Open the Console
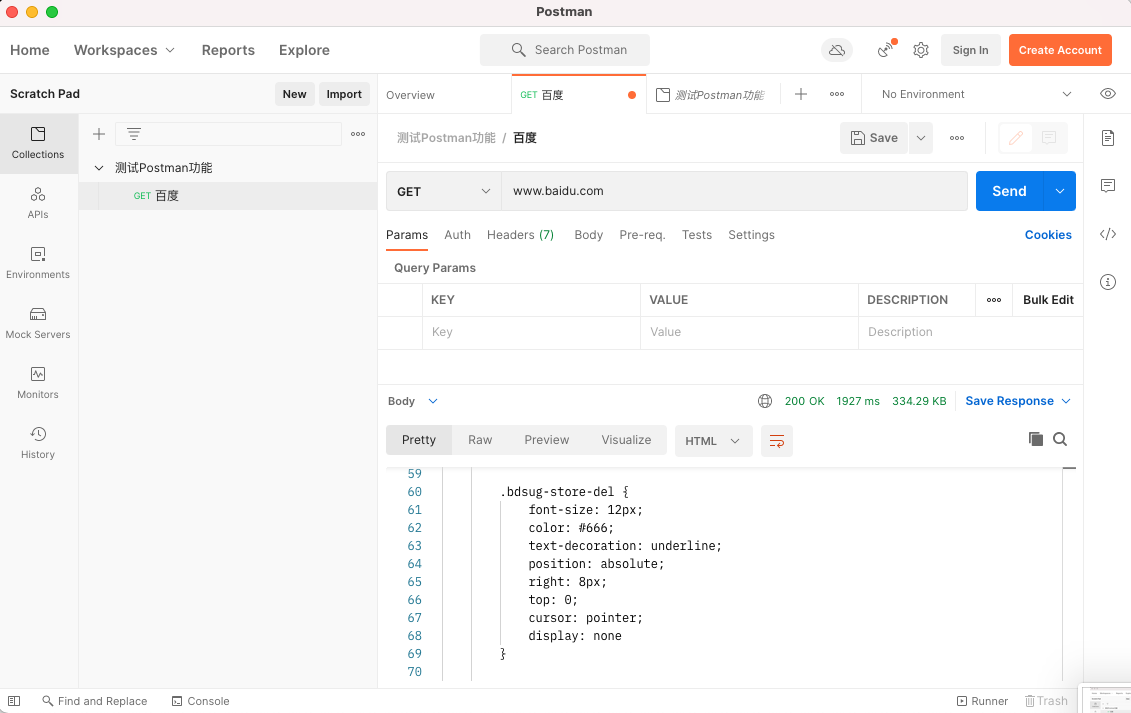Screen dimensions: 1131x713 [201, 701]
